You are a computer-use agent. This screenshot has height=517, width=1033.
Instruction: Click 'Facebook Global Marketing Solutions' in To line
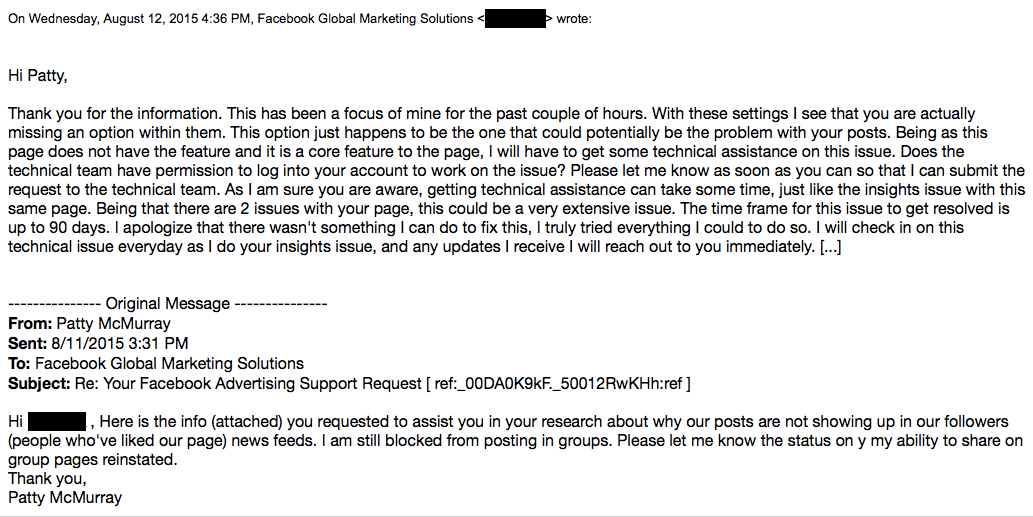[x=169, y=364]
